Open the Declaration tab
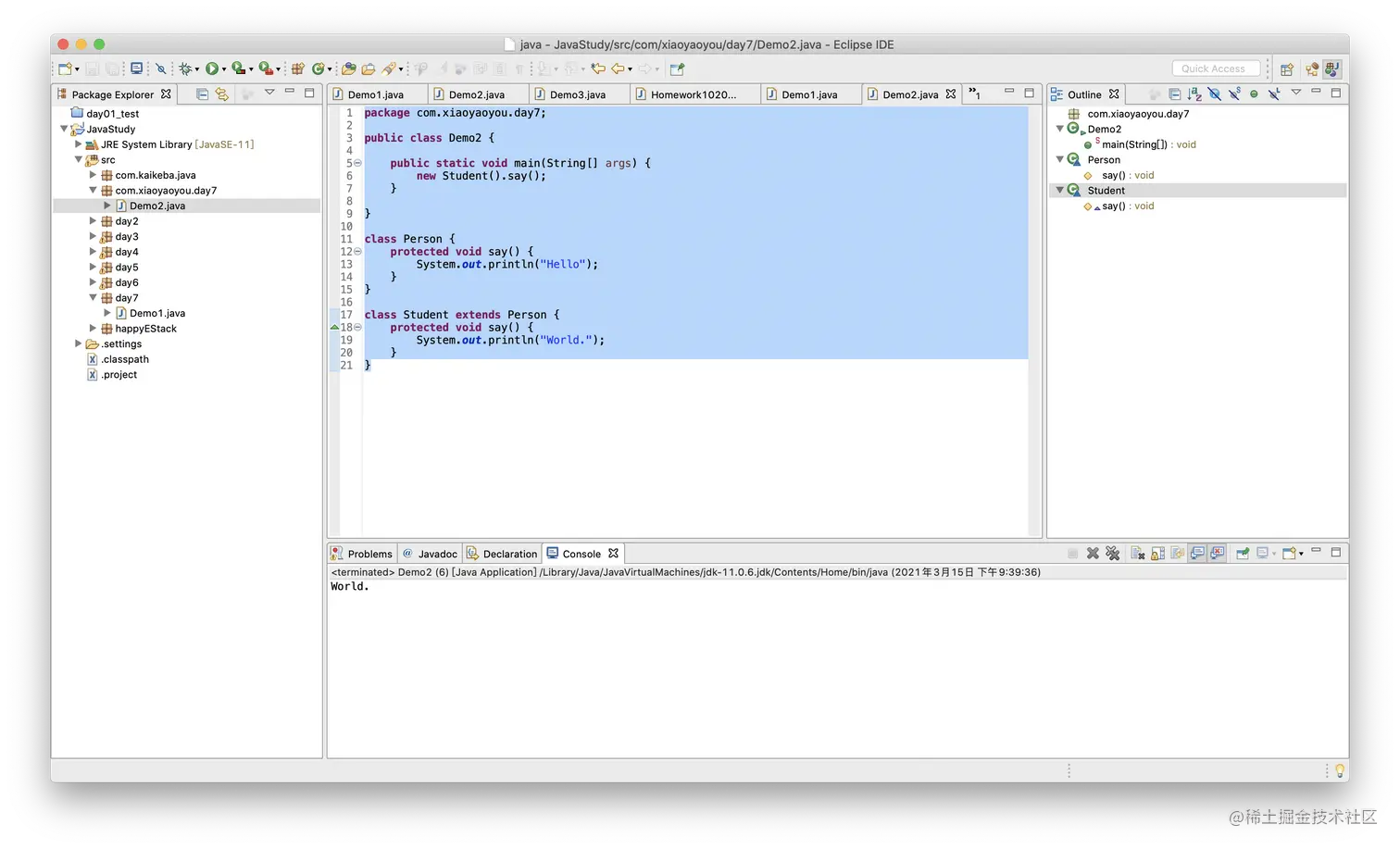1400x849 pixels. point(502,554)
